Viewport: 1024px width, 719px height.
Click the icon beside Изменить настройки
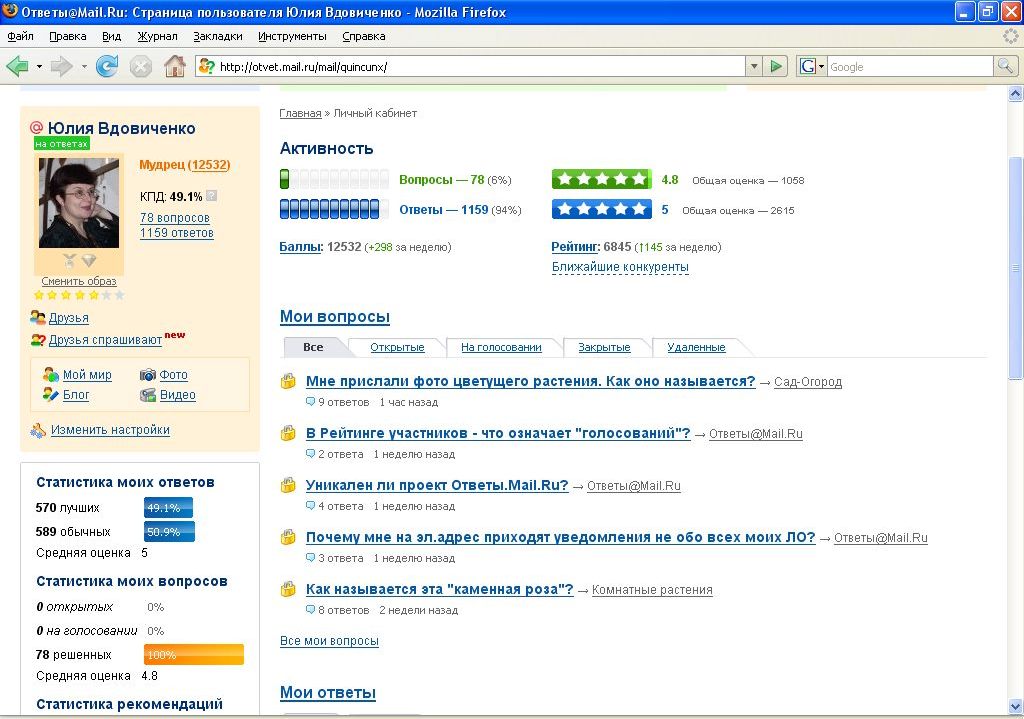38,430
